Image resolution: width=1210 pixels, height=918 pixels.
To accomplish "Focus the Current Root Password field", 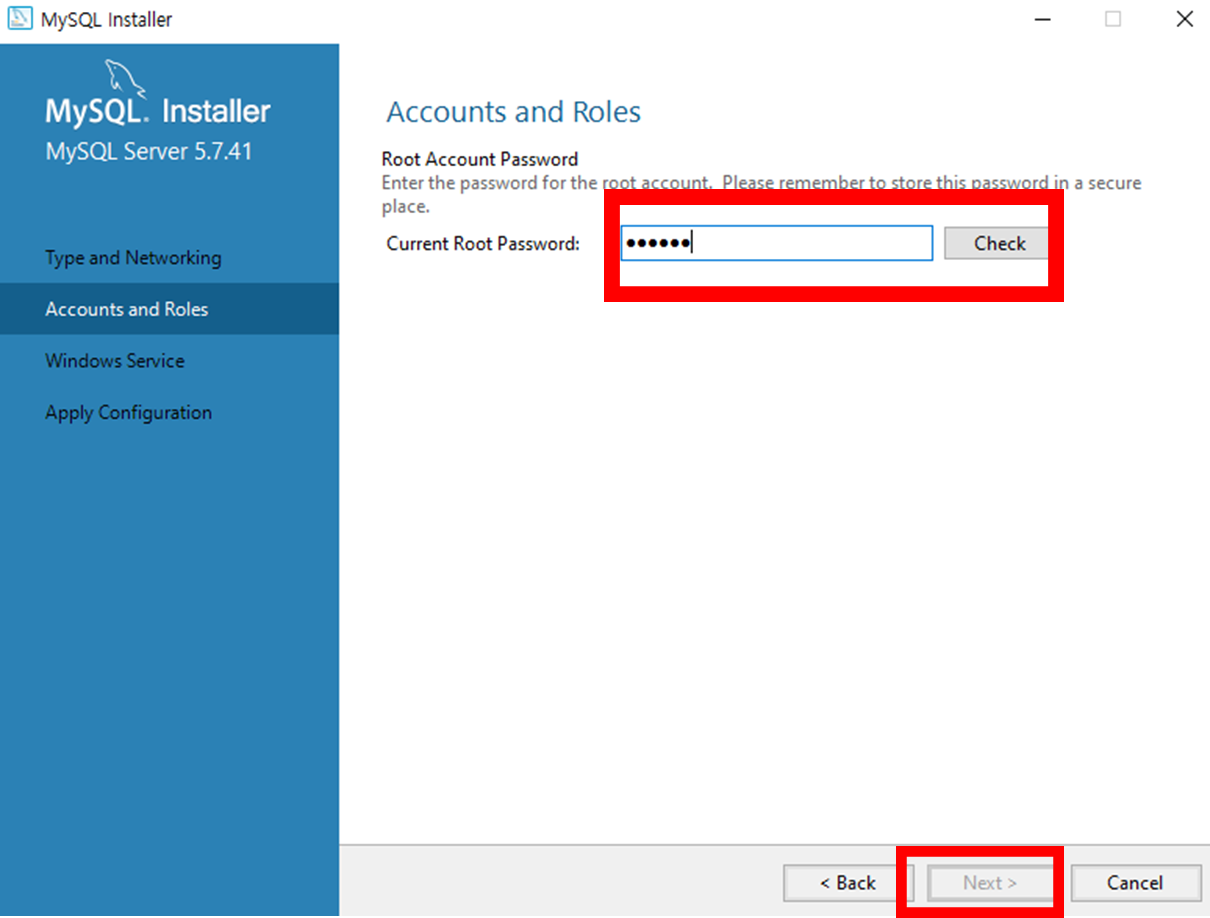I will [x=776, y=243].
